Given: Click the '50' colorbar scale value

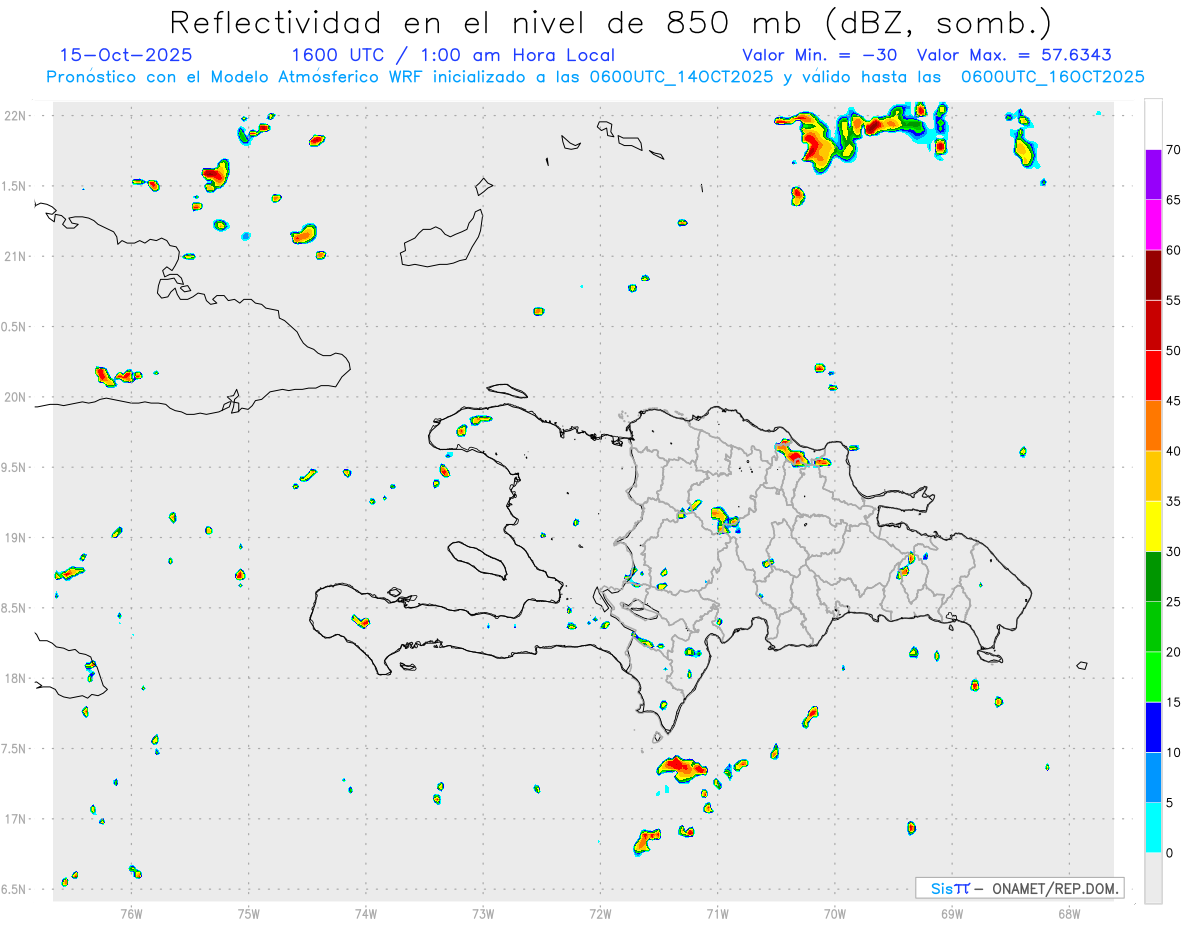Looking at the screenshot, I should pos(1174,351).
